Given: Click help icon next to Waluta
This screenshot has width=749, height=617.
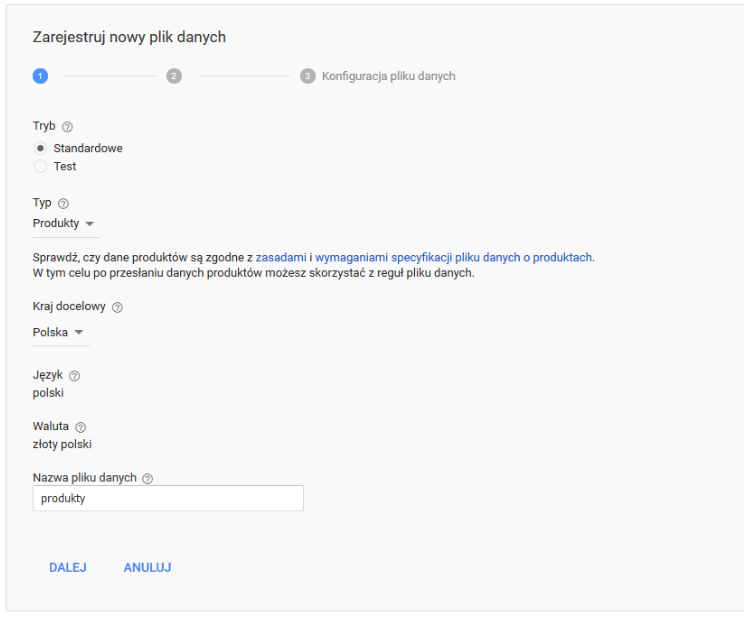Looking at the screenshot, I should click(x=80, y=427).
